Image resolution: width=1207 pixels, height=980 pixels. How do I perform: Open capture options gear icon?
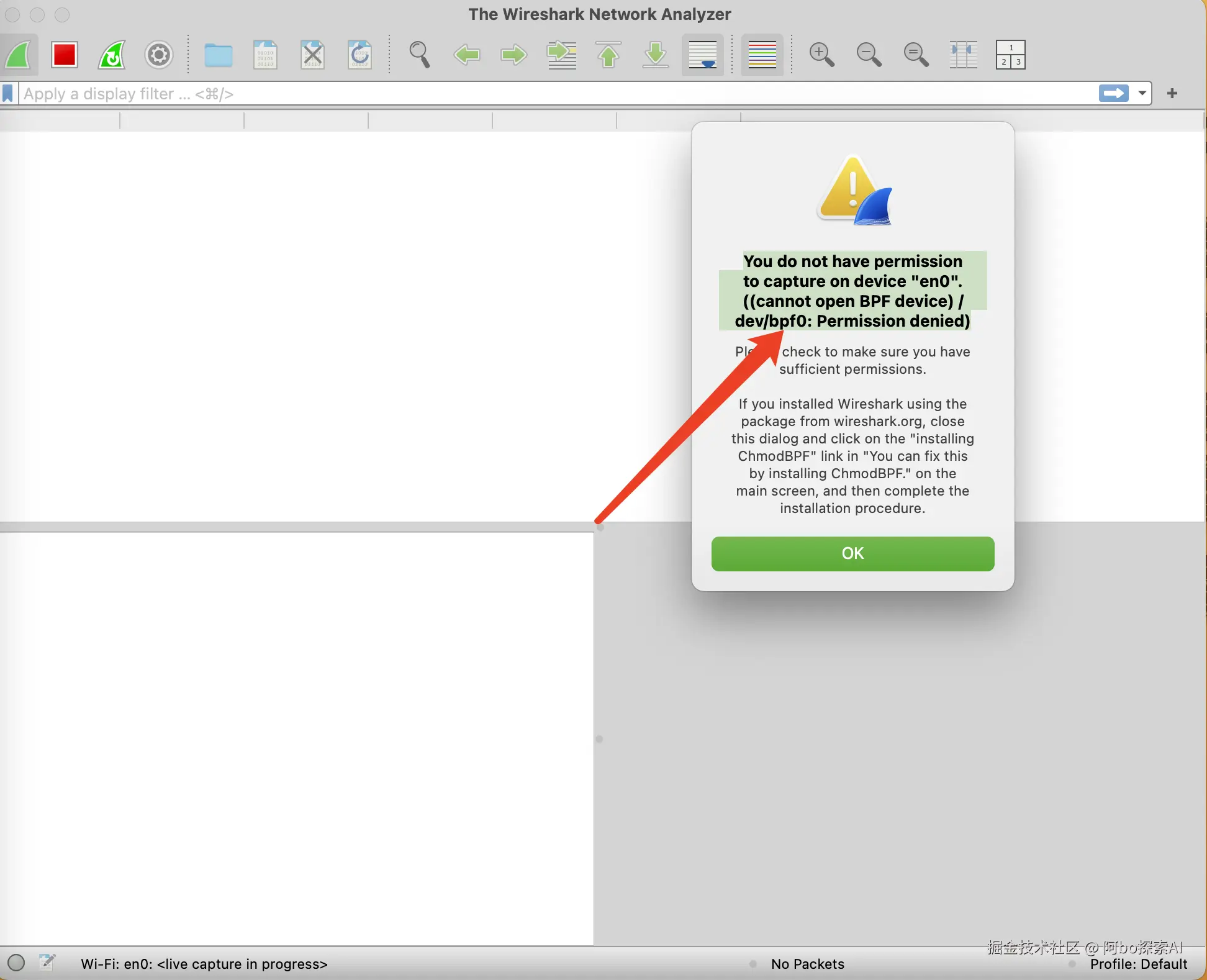159,55
